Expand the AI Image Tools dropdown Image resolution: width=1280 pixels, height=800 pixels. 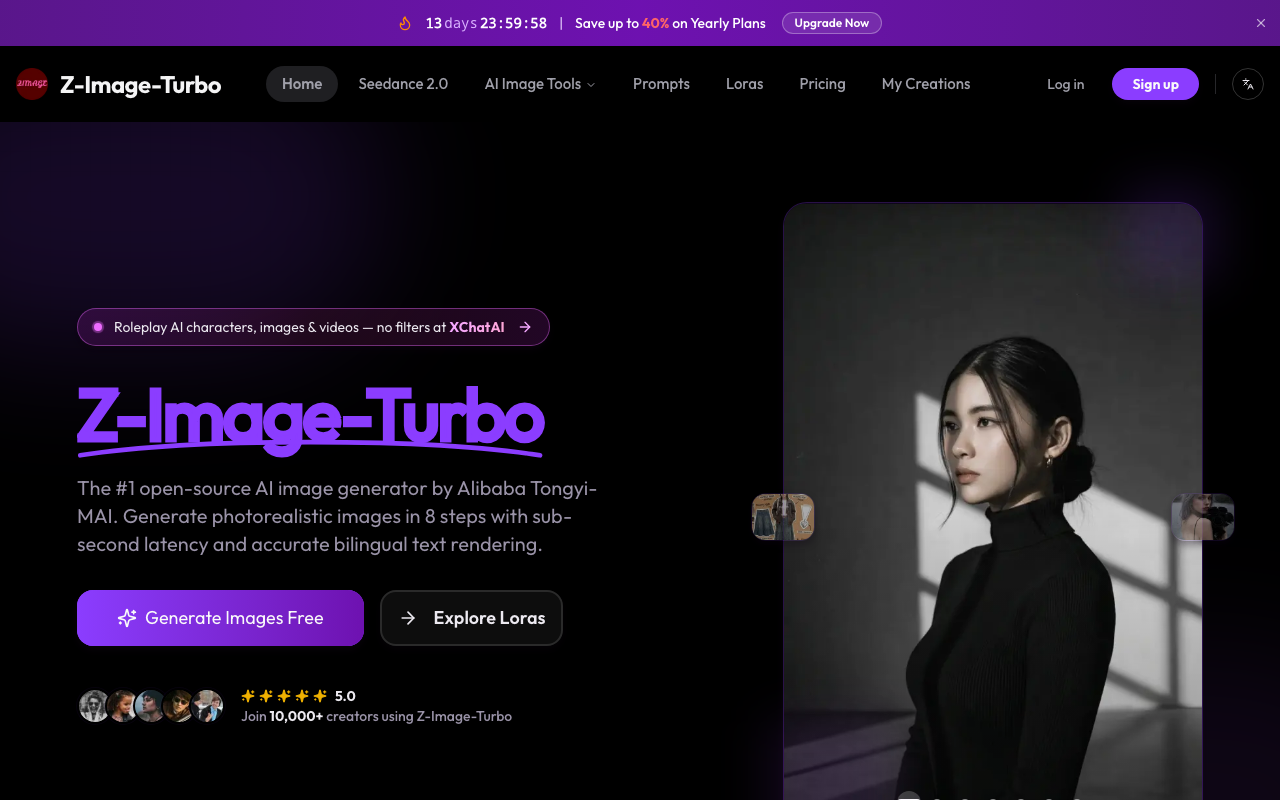click(540, 84)
